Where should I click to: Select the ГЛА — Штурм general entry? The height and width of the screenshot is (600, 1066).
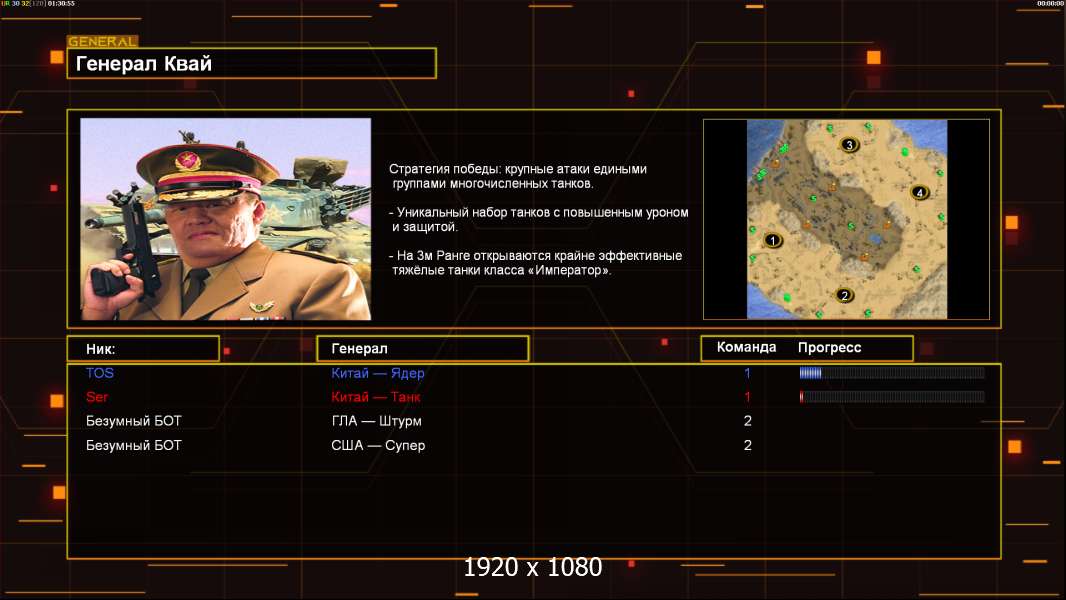[x=377, y=421]
